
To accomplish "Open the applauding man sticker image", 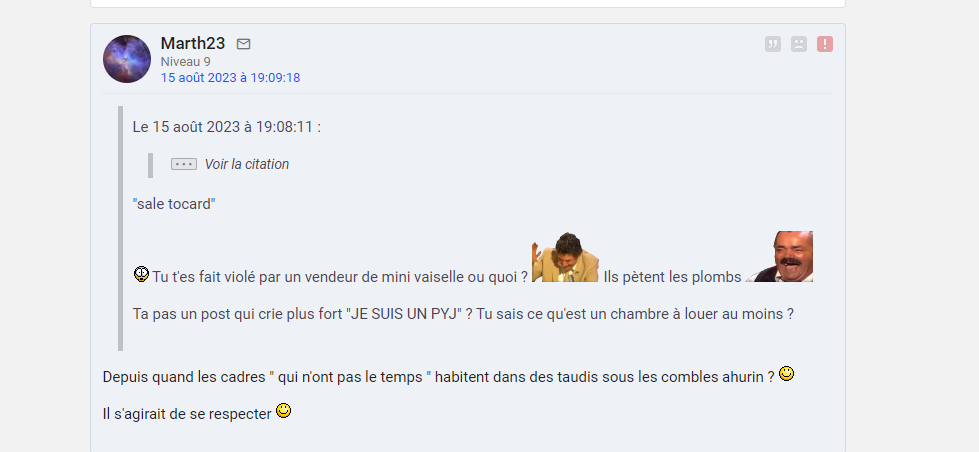I will [x=565, y=257].
